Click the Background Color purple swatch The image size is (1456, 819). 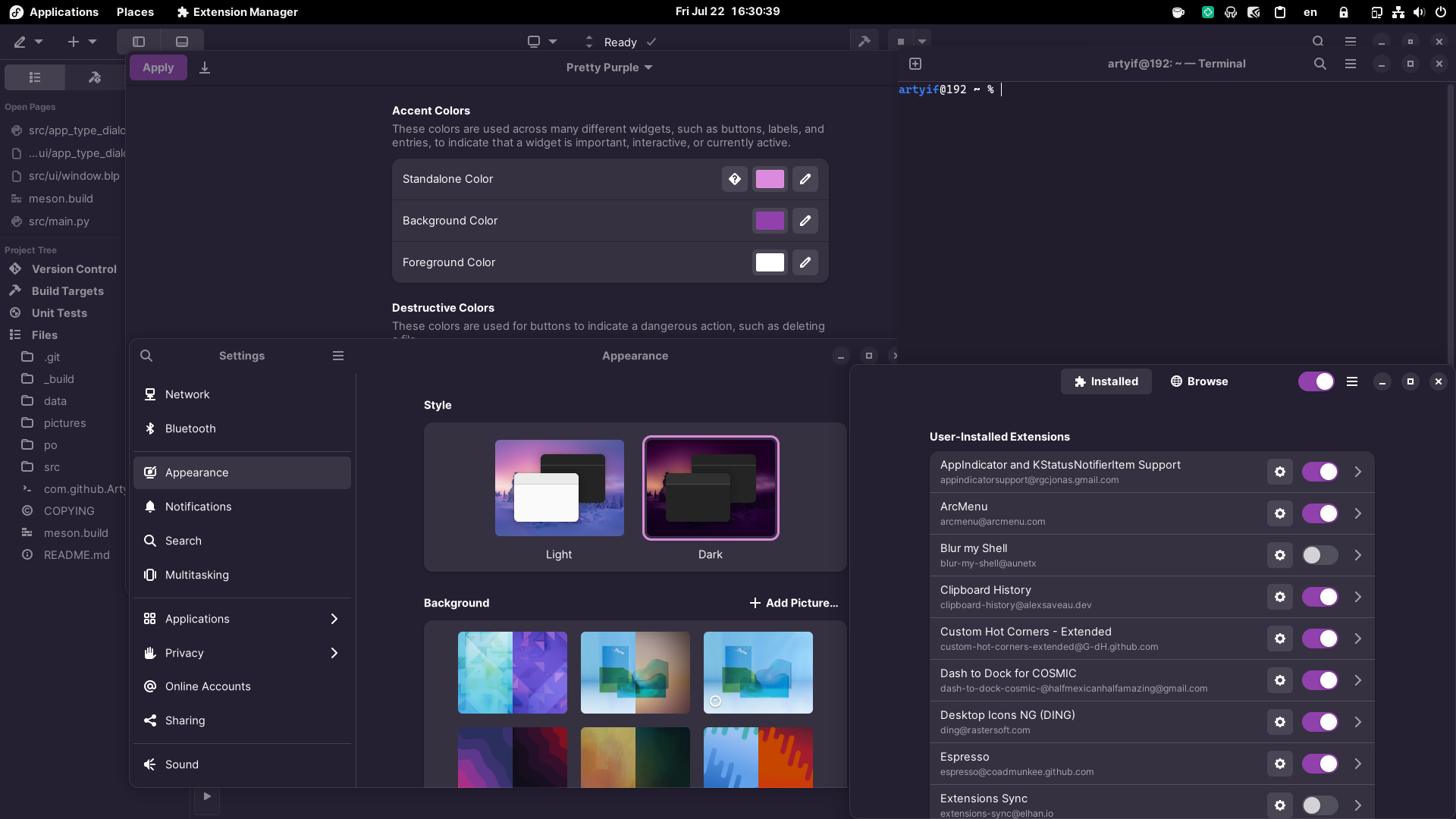(x=770, y=221)
